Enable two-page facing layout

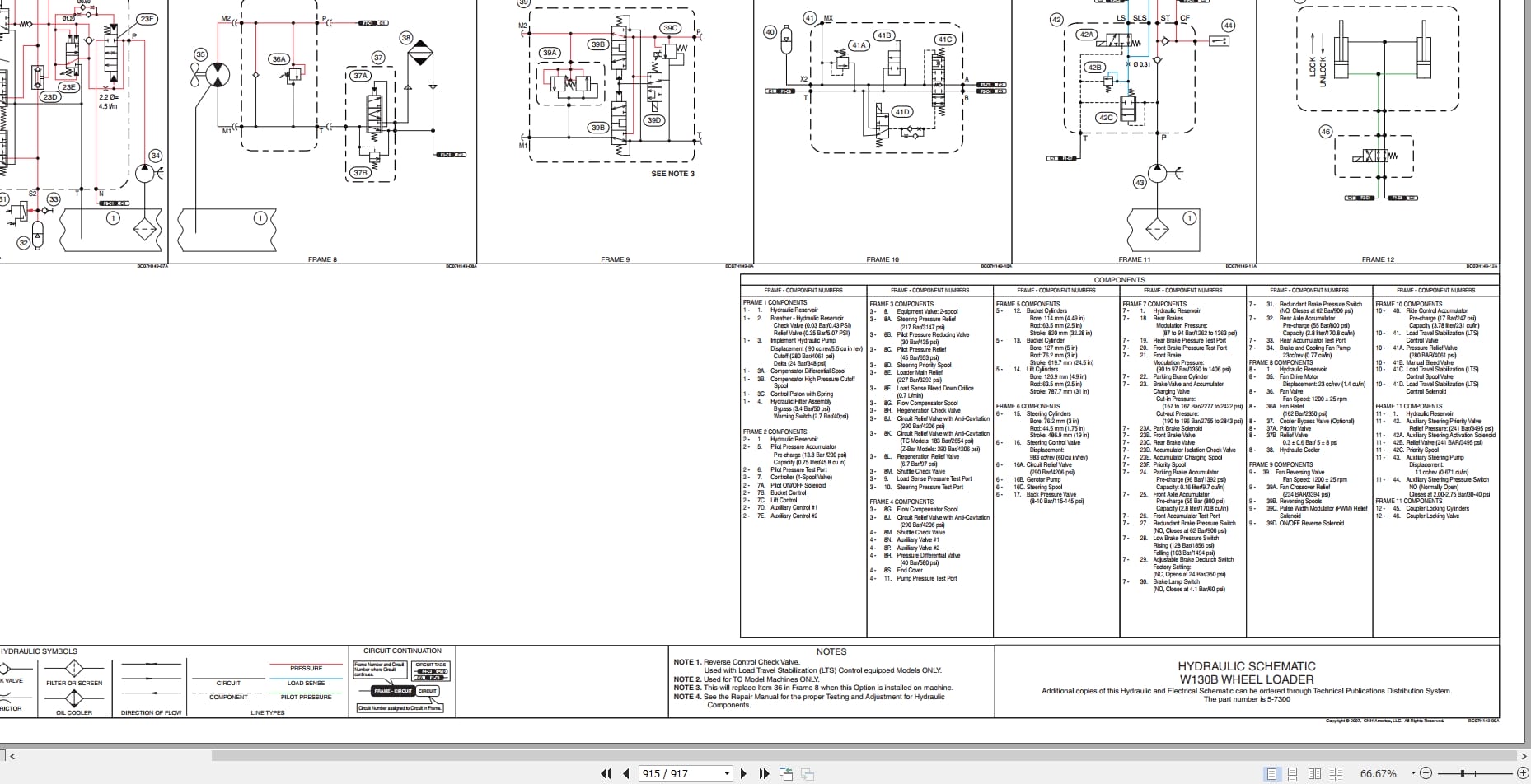1315,774
